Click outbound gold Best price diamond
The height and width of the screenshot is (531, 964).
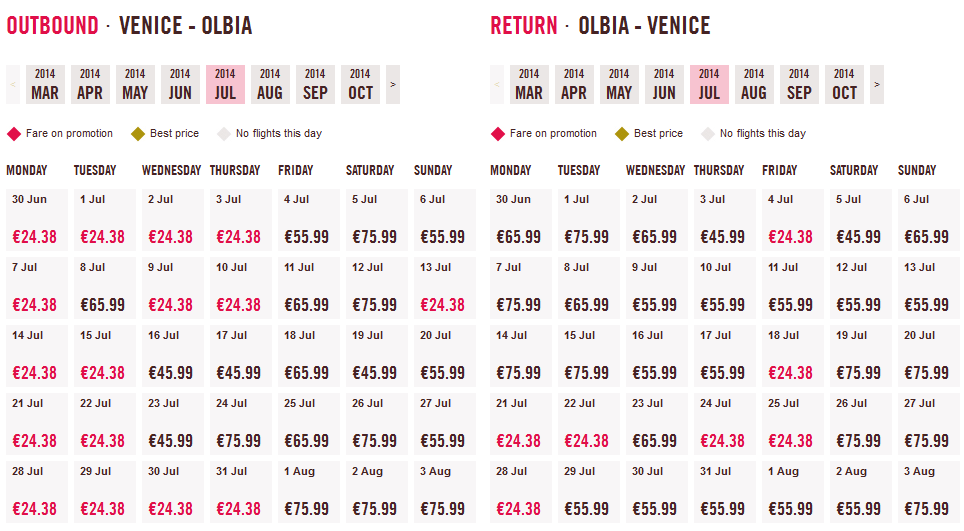[138, 134]
